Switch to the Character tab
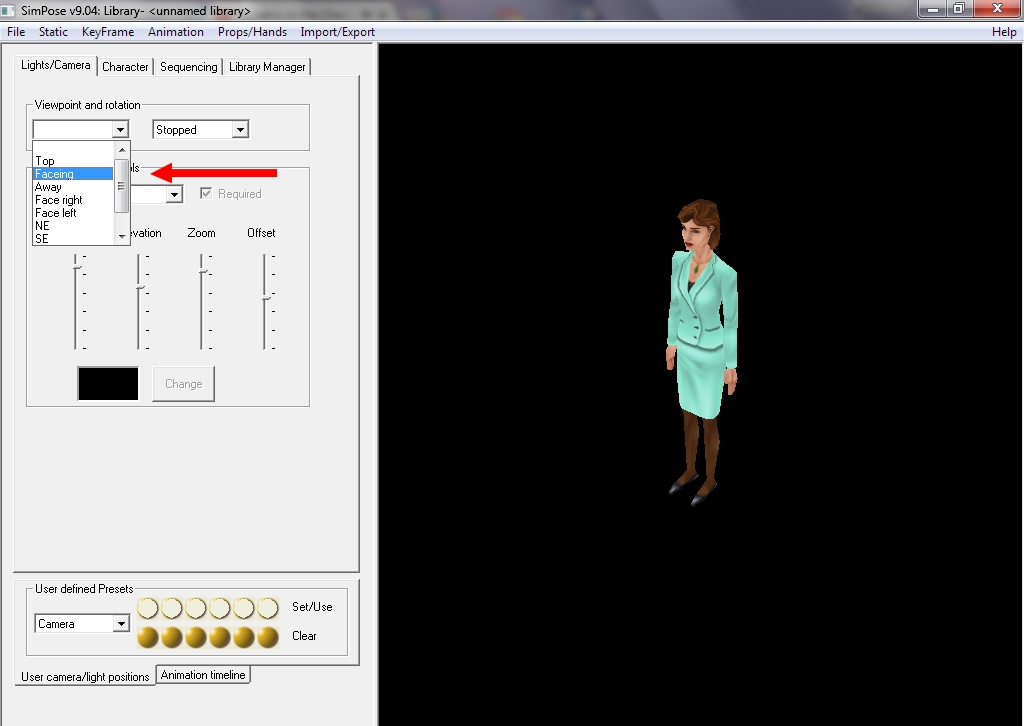This screenshot has height=726, width=1024. 125,67
